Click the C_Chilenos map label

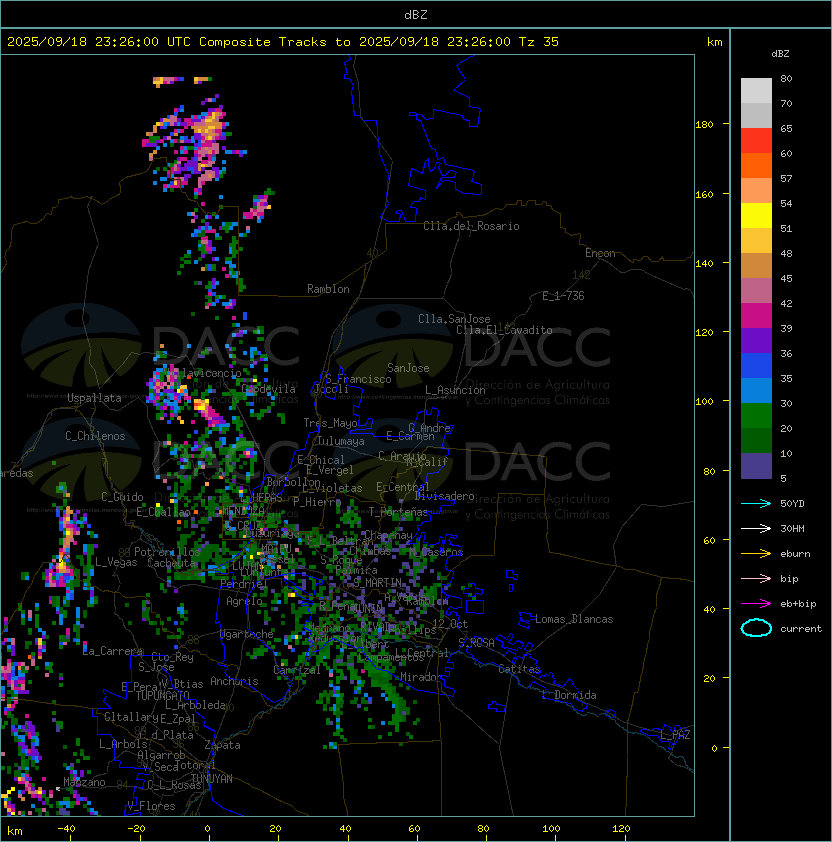point(95,436)
